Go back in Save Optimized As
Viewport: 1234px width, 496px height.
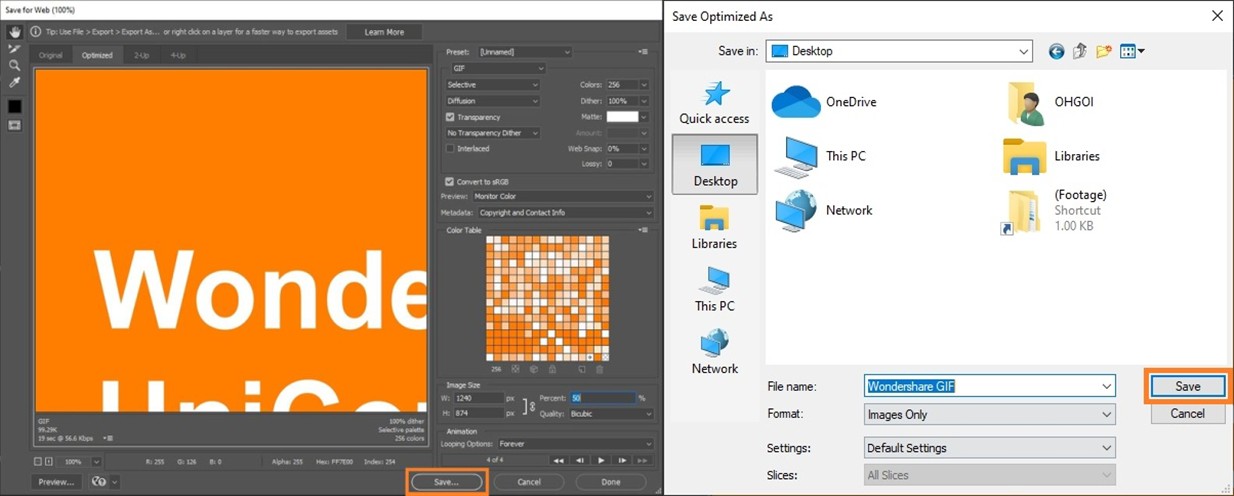point(1056,51)
